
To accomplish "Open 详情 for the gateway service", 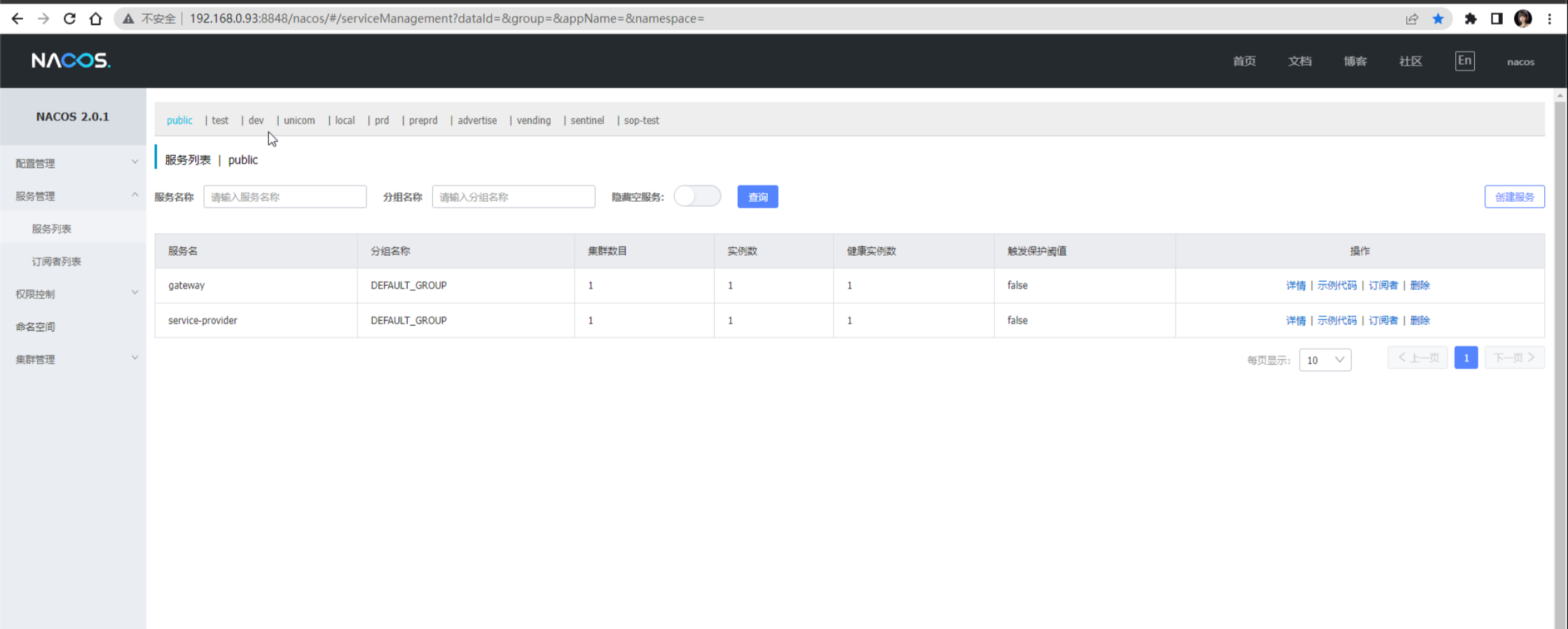I will point(1295,285).
